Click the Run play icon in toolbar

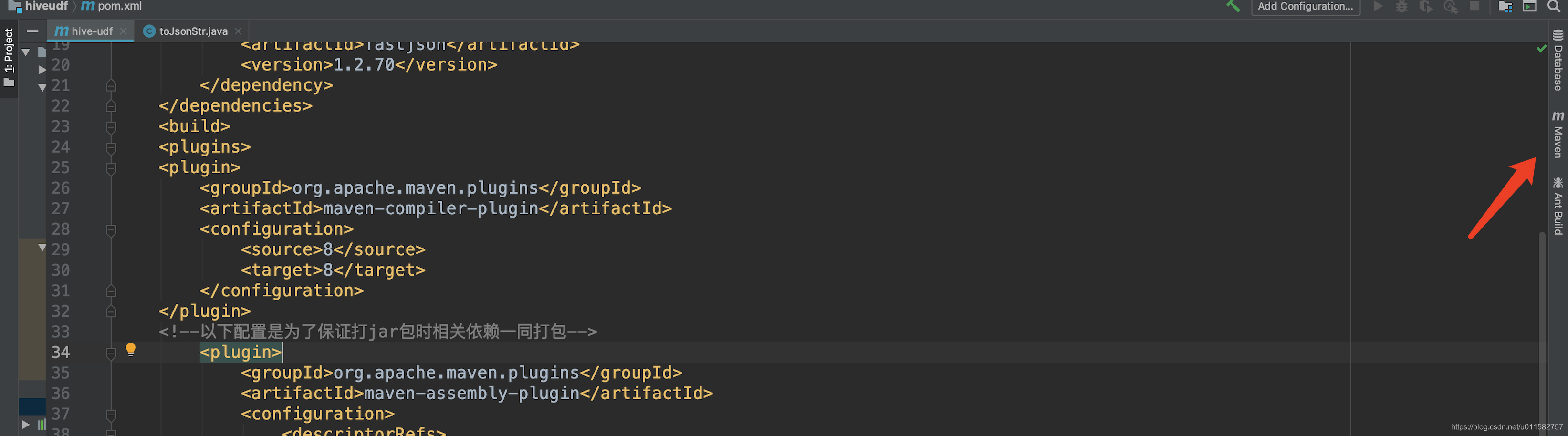pos(1378,6)
